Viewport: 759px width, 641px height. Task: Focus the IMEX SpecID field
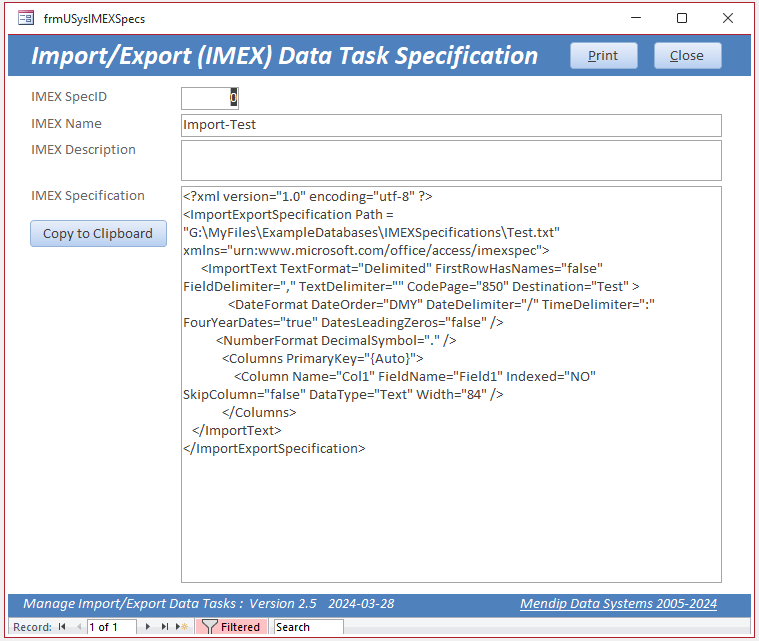[x=210, y=98]
